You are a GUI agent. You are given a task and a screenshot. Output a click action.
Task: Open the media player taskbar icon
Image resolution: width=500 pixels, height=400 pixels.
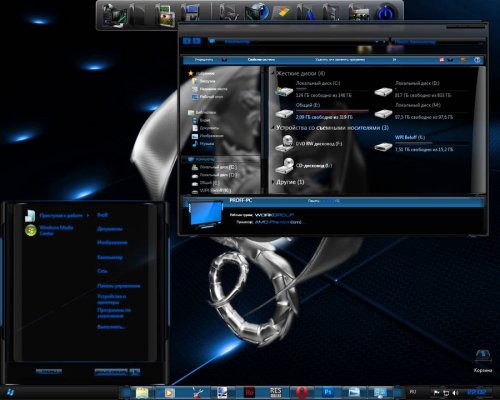tap(169, 392)
